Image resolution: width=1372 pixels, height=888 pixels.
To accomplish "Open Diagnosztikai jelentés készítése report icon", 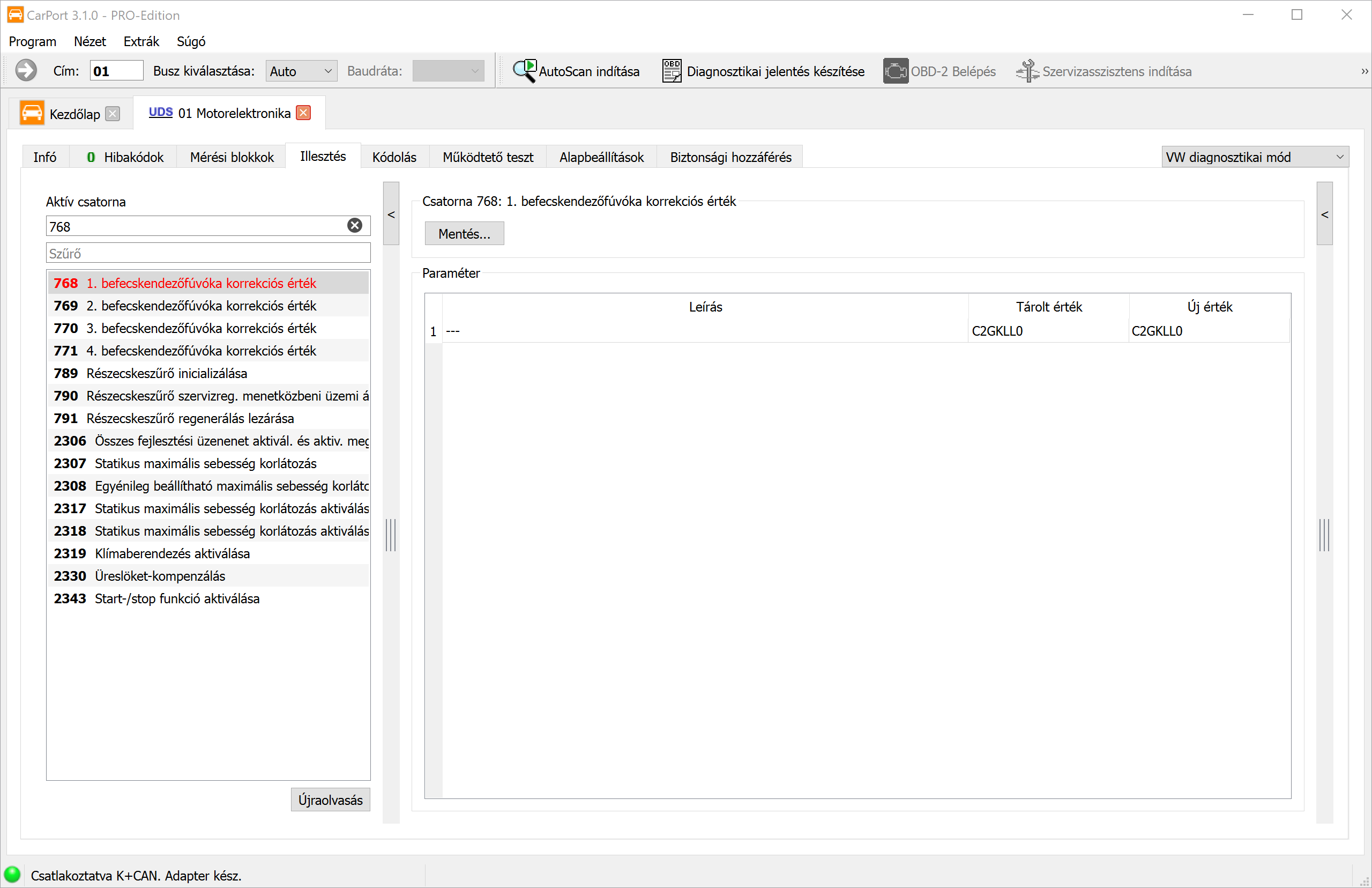I will pos(672,71).
